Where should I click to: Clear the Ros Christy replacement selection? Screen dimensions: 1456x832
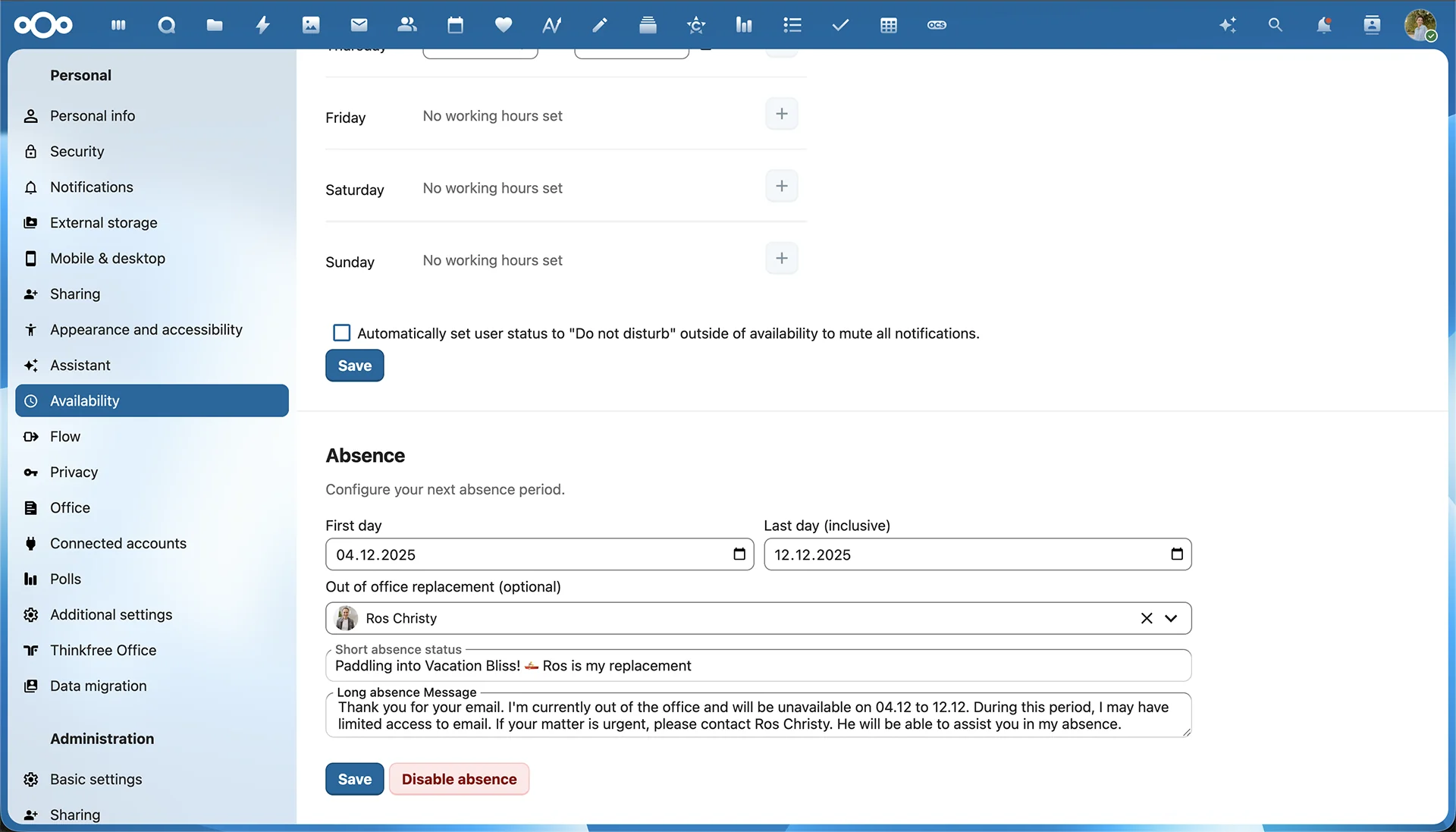pos(1147,618)
